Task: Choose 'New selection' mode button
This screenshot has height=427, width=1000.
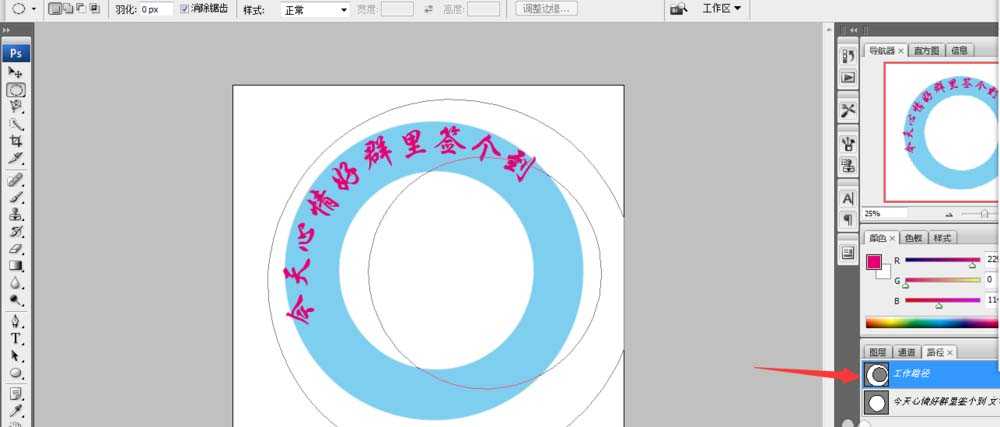Action: click(55, 9)
